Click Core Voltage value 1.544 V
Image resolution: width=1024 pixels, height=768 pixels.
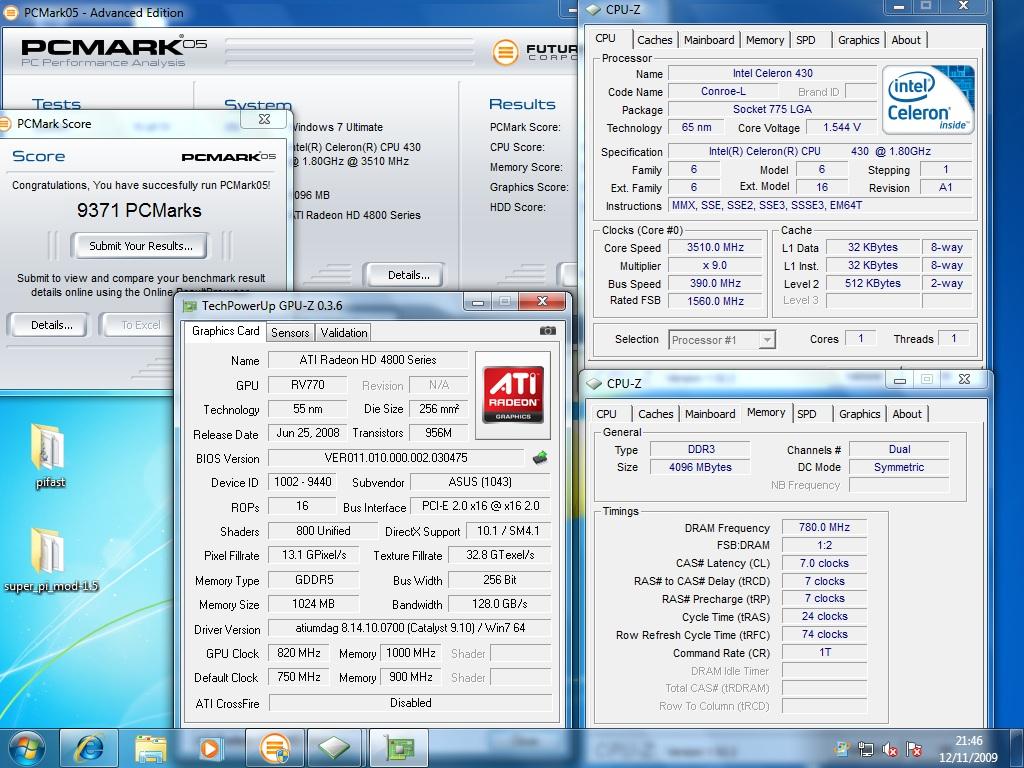tap(841, 127)
